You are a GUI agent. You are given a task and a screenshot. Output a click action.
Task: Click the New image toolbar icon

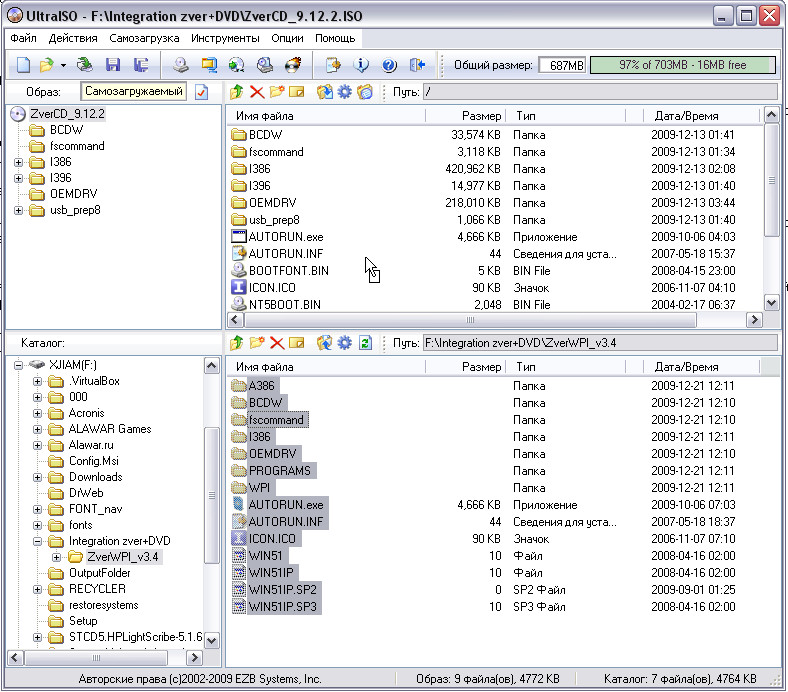(24, 65)
